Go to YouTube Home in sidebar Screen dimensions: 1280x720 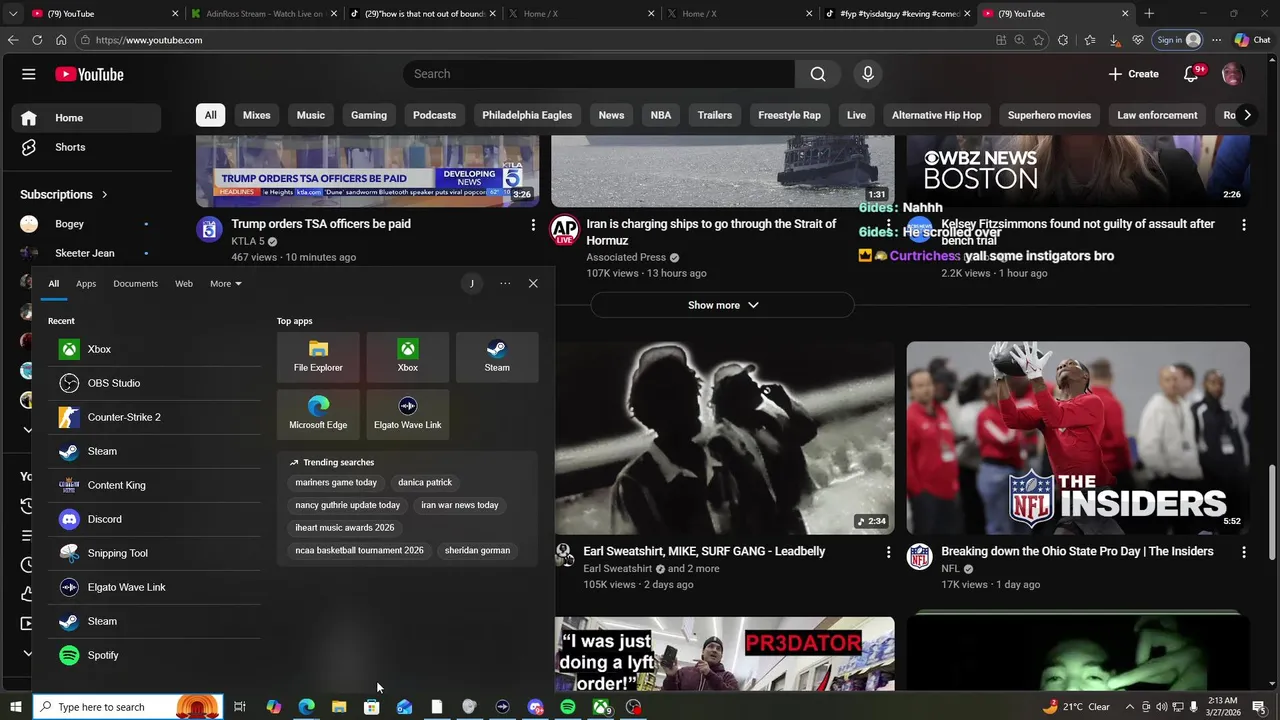click(x=87, y=118)
